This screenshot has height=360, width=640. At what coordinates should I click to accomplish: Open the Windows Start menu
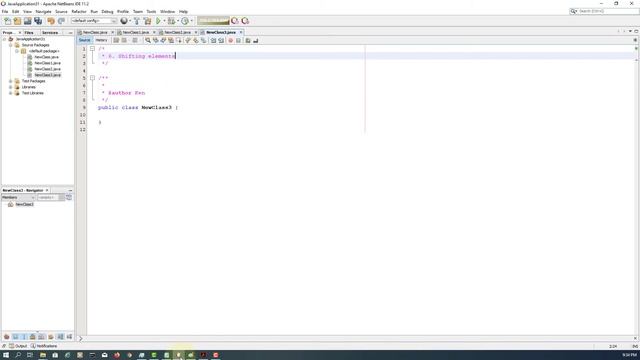coord(6,355)
